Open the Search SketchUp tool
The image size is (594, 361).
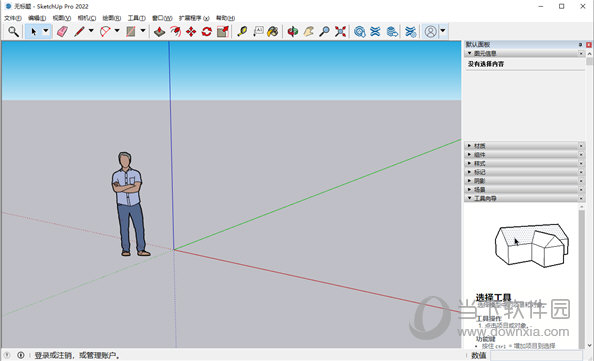[13, 31]
